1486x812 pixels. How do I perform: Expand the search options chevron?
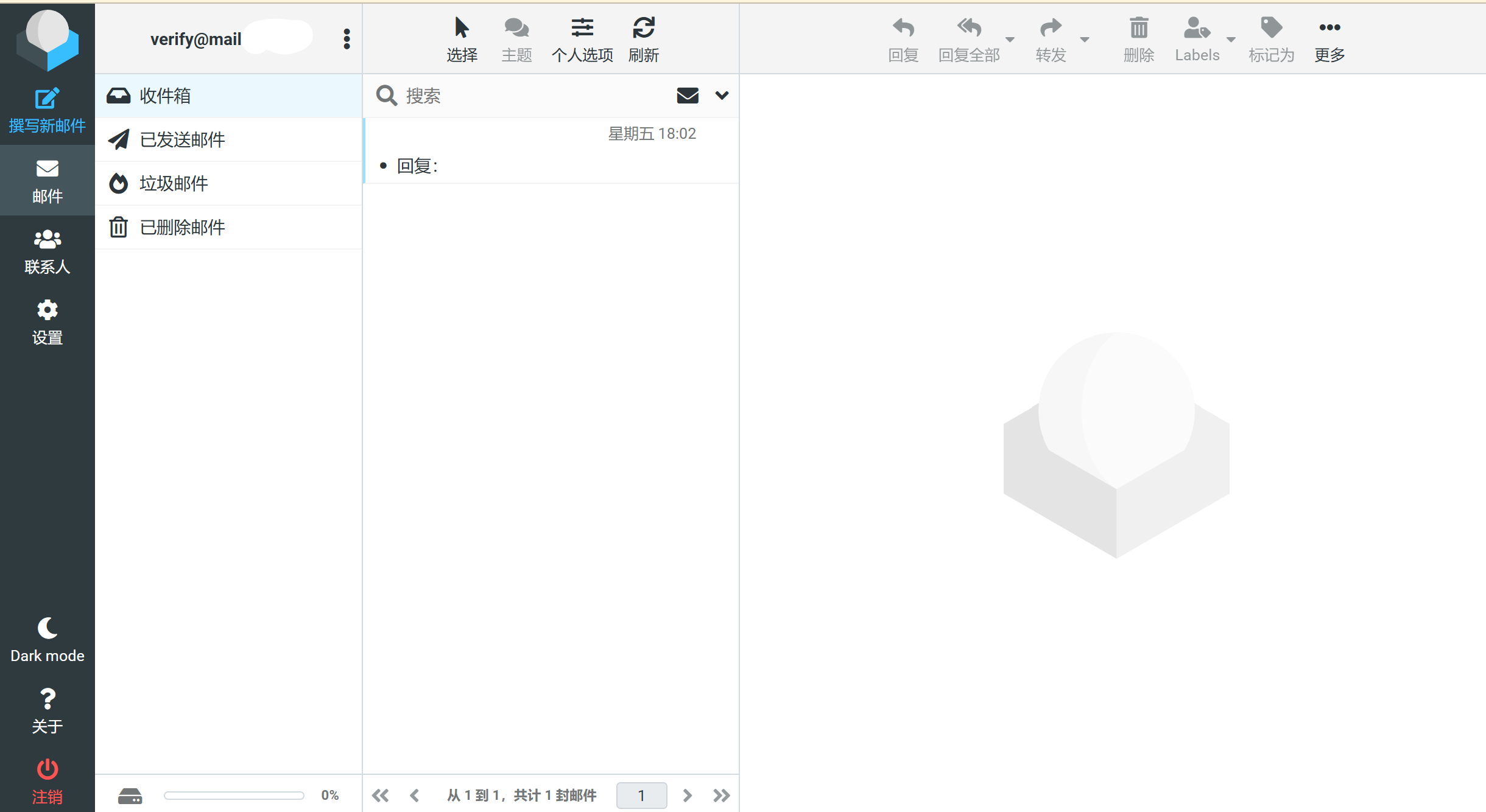[x=722, y=96]
